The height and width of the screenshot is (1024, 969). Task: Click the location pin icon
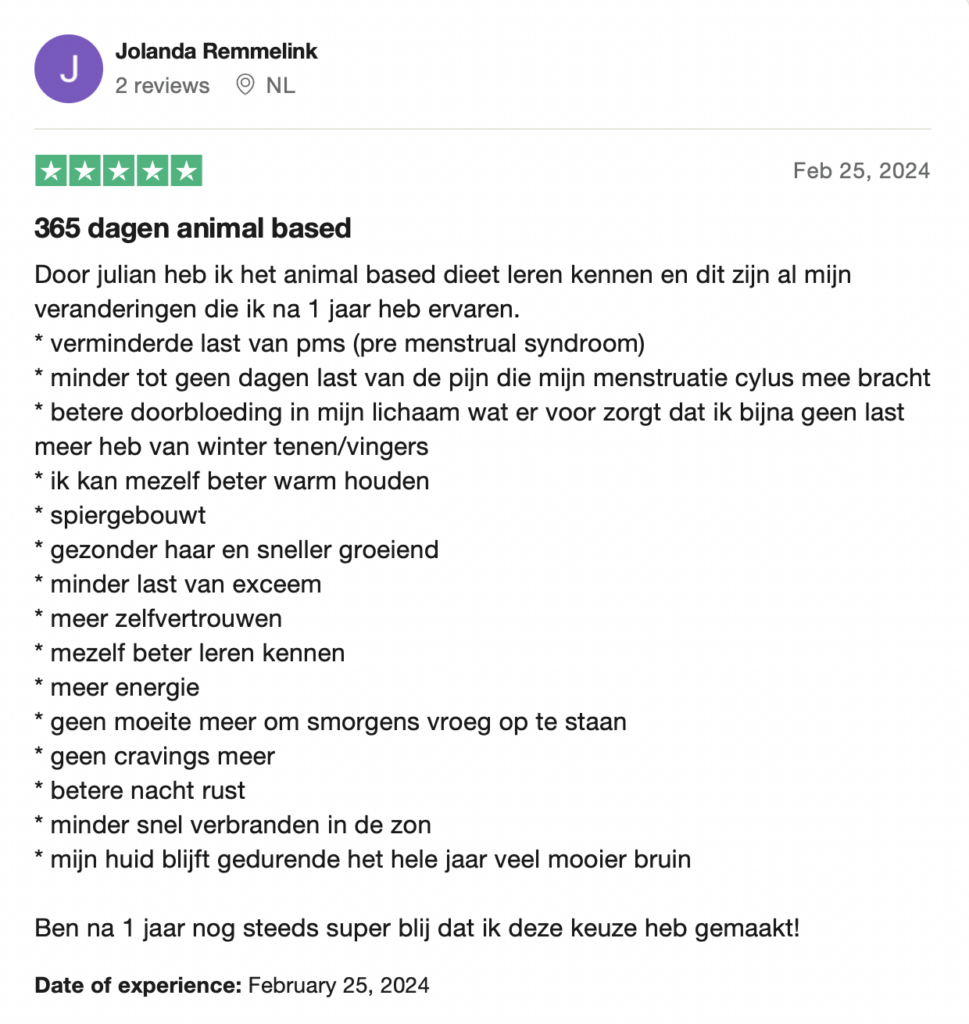click(x=245, y=86)
